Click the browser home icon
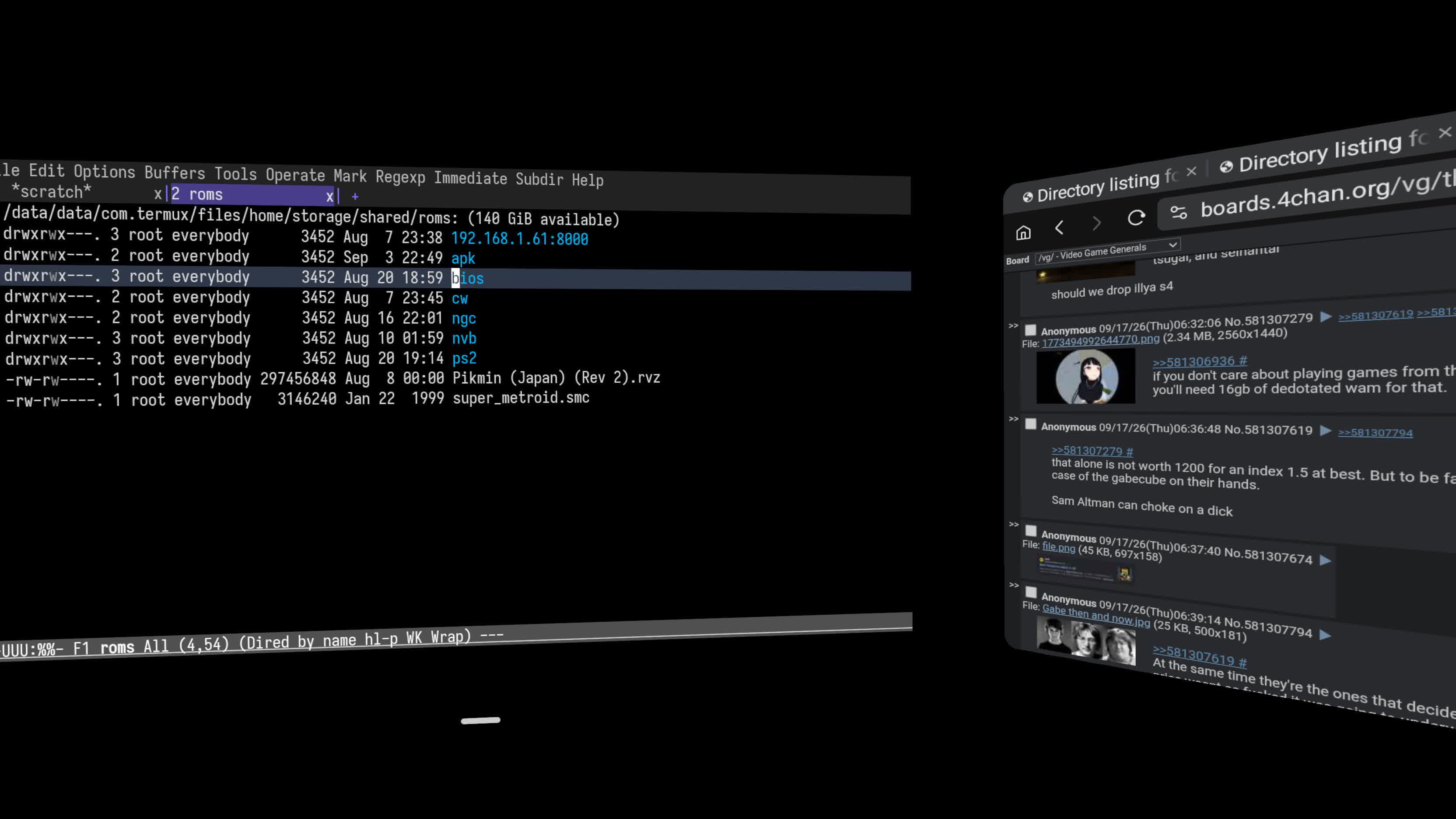Screen dimensions: 1456x819 click(1023, 232)
